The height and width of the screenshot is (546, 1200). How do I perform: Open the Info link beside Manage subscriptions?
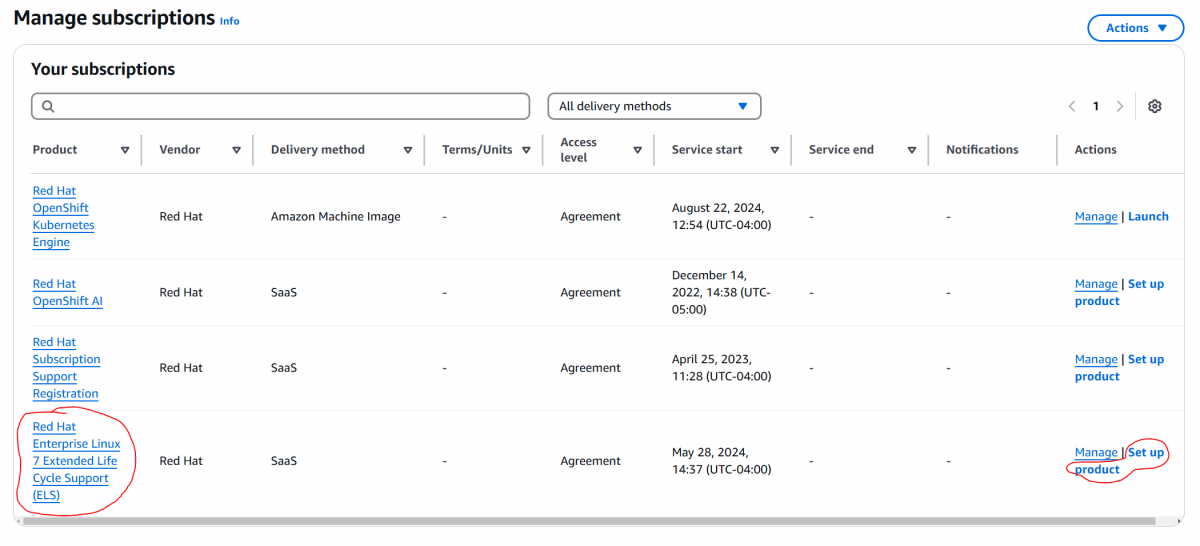[229, 21]
